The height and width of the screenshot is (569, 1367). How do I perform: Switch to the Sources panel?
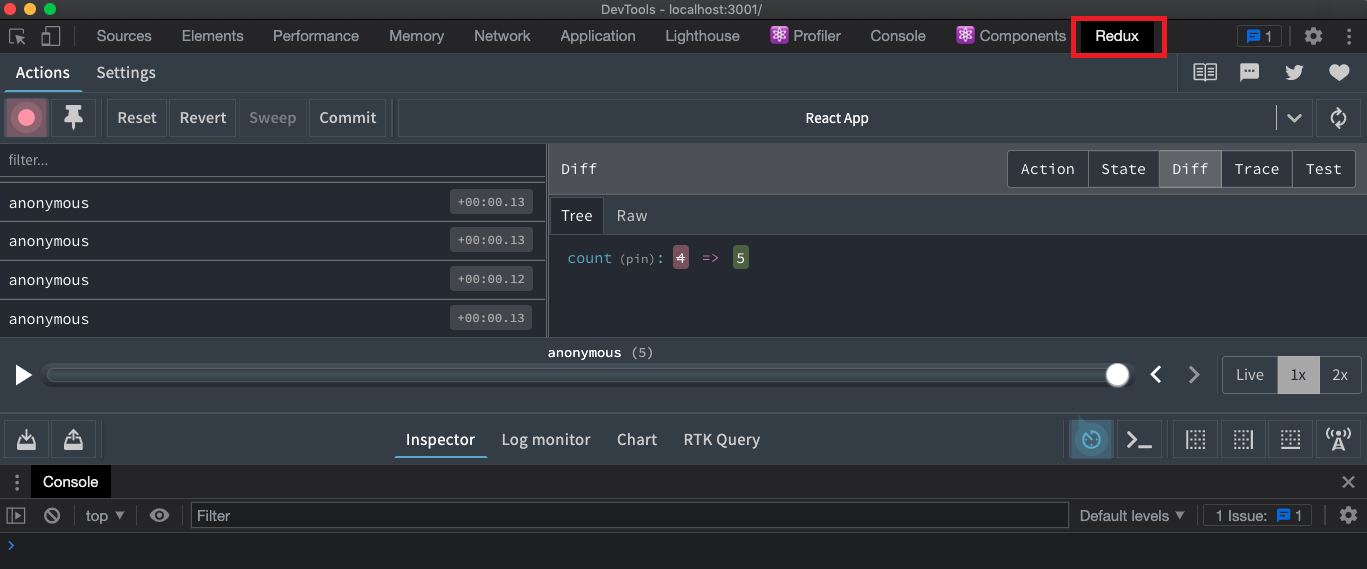point(124,36)
